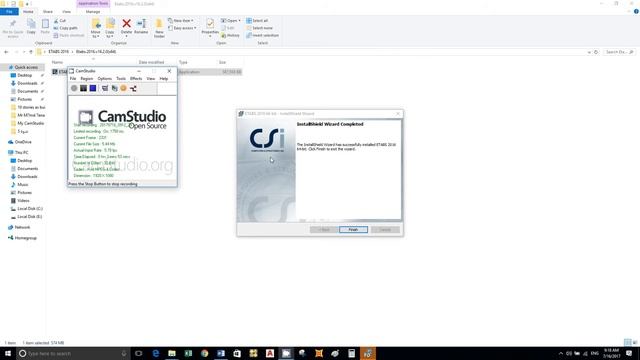This screenshot has height=360, width=640.
Task: Open CamStudio Help menu
Action: (x=164, y=78)
